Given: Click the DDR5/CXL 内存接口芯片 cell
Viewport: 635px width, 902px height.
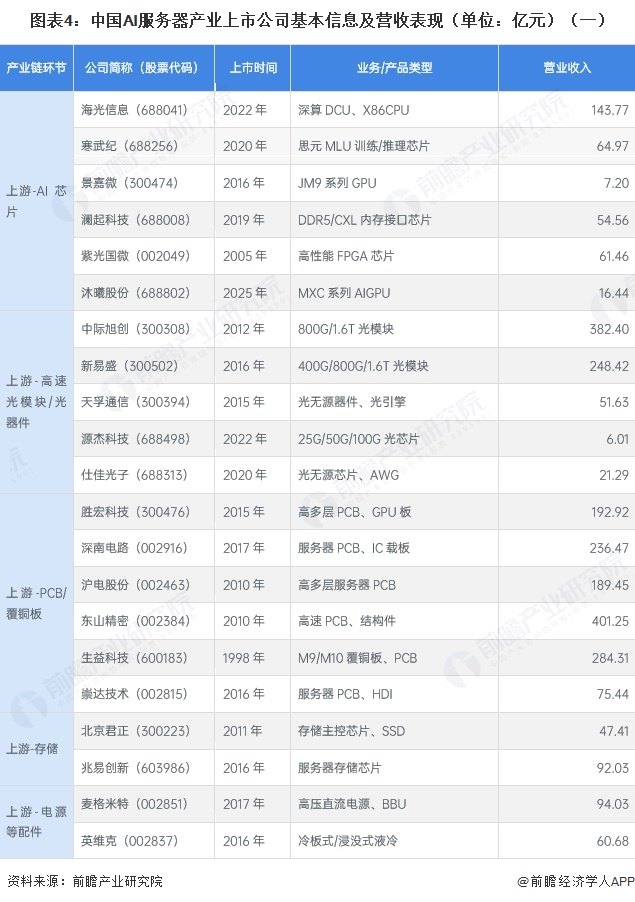Looking at the screenshot, I should 395,220.
